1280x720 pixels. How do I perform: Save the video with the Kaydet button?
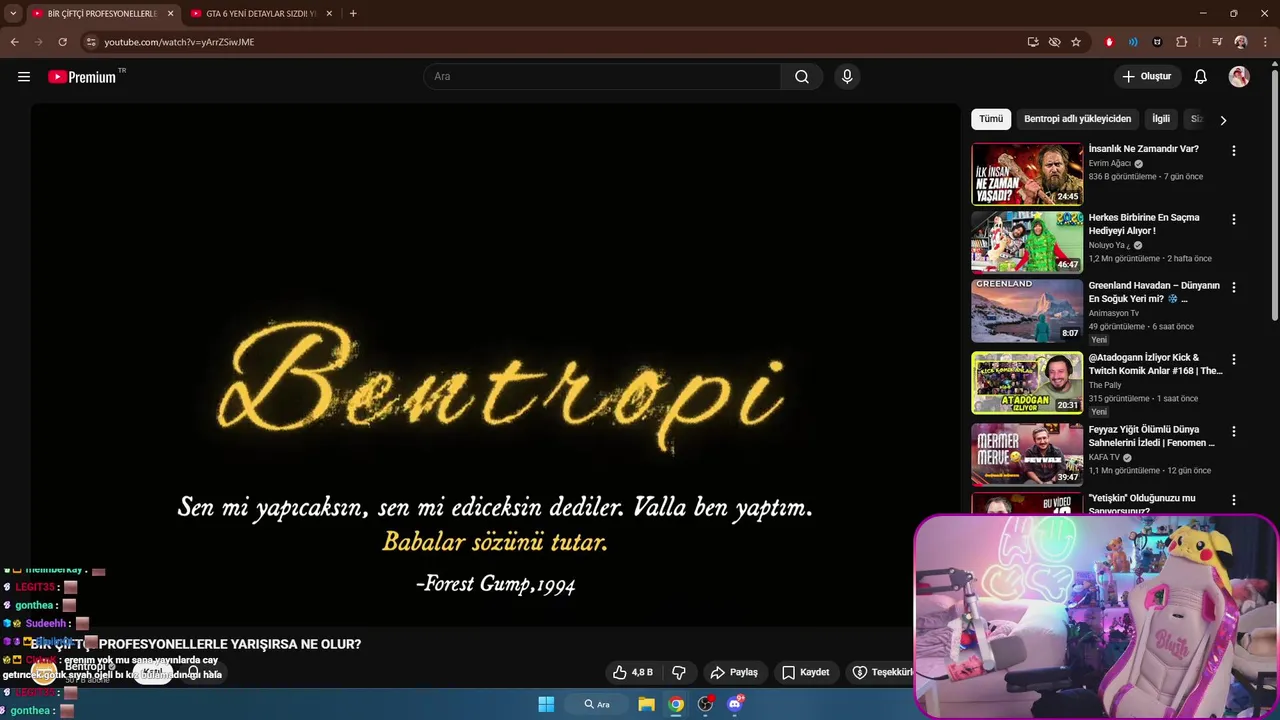point(806,672)
